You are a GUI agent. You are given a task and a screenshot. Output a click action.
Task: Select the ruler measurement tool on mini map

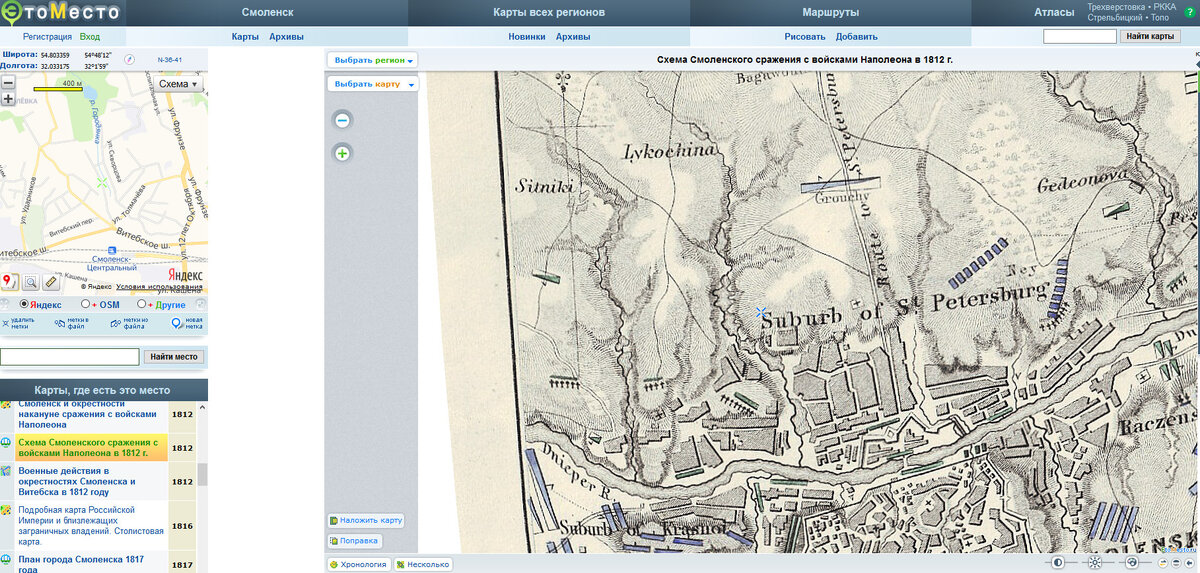point(51,282)
